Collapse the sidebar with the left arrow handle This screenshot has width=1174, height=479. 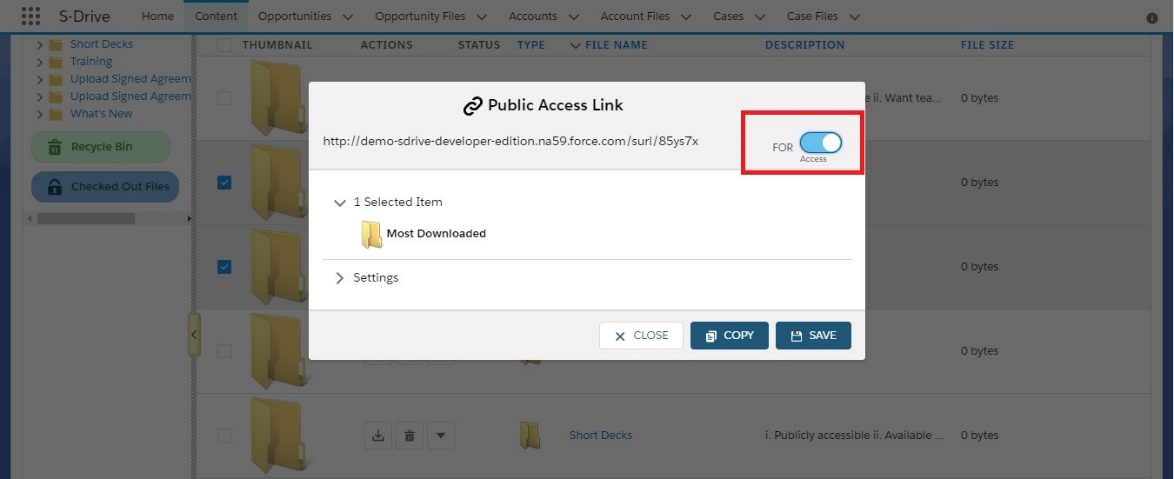194,335
